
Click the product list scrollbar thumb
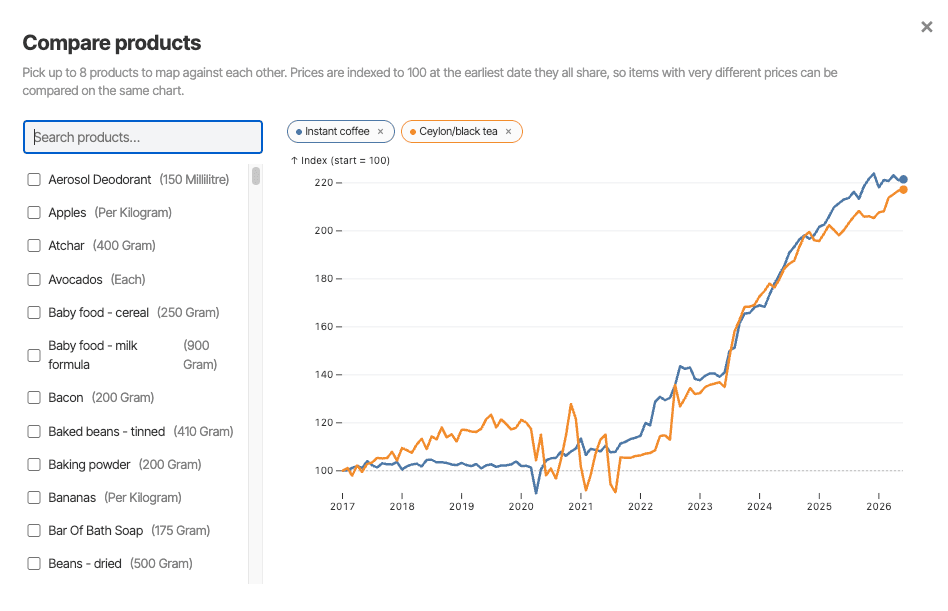click(x=256, y=176)
